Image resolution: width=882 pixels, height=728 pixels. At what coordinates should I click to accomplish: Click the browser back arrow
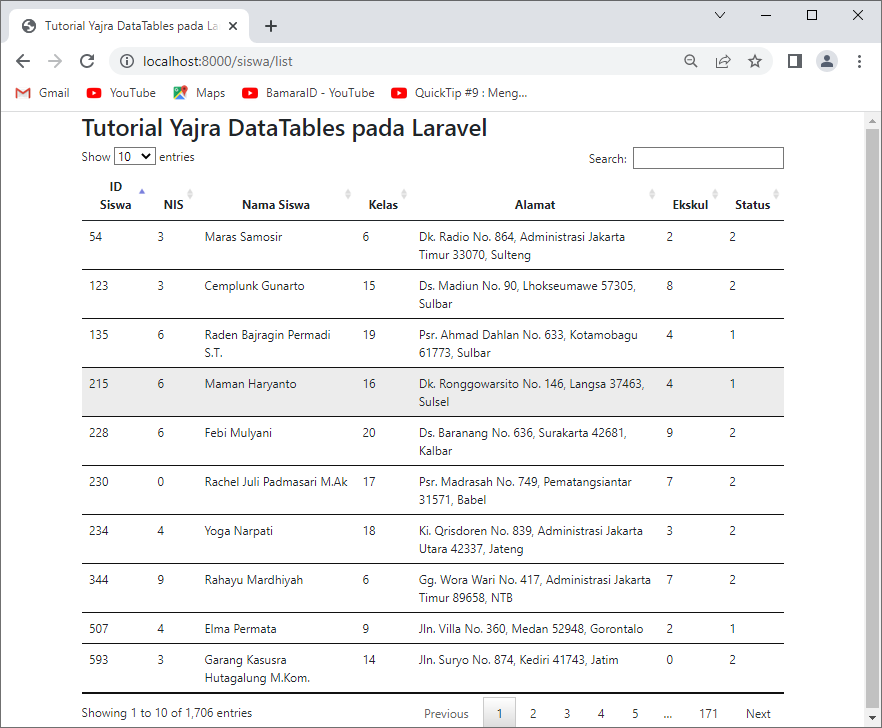[23, 61]
